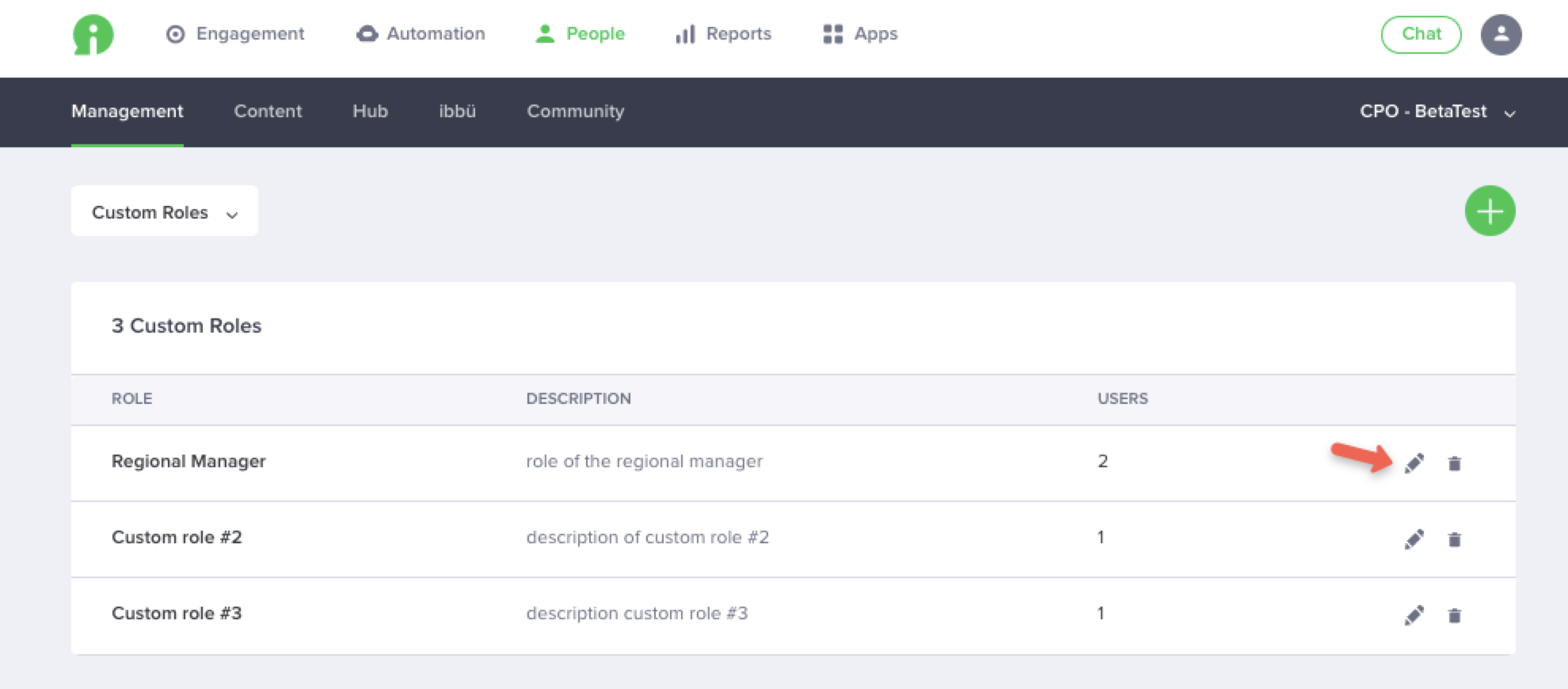Delete Custom role #3

pyautogui.click(x=1455, y=615)
